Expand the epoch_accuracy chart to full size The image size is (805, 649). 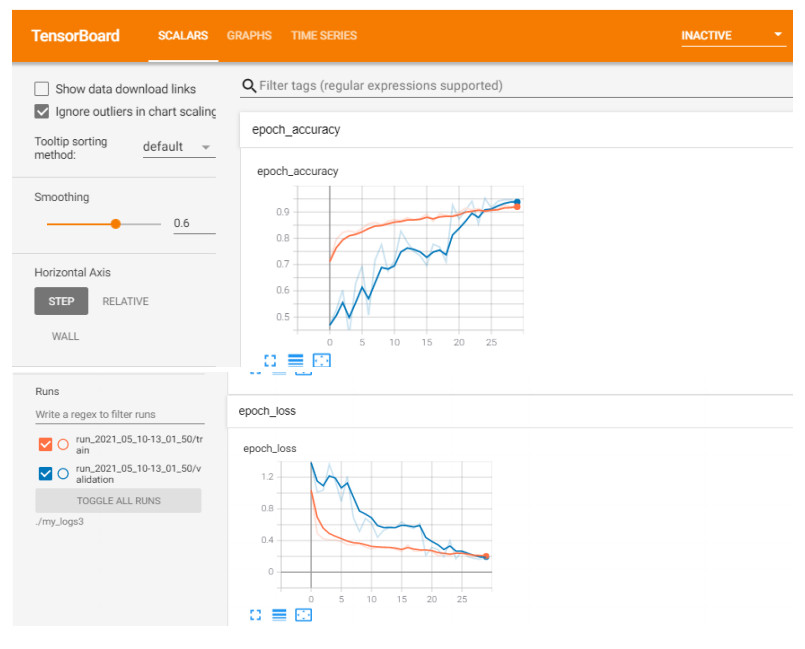coord(270,360)
